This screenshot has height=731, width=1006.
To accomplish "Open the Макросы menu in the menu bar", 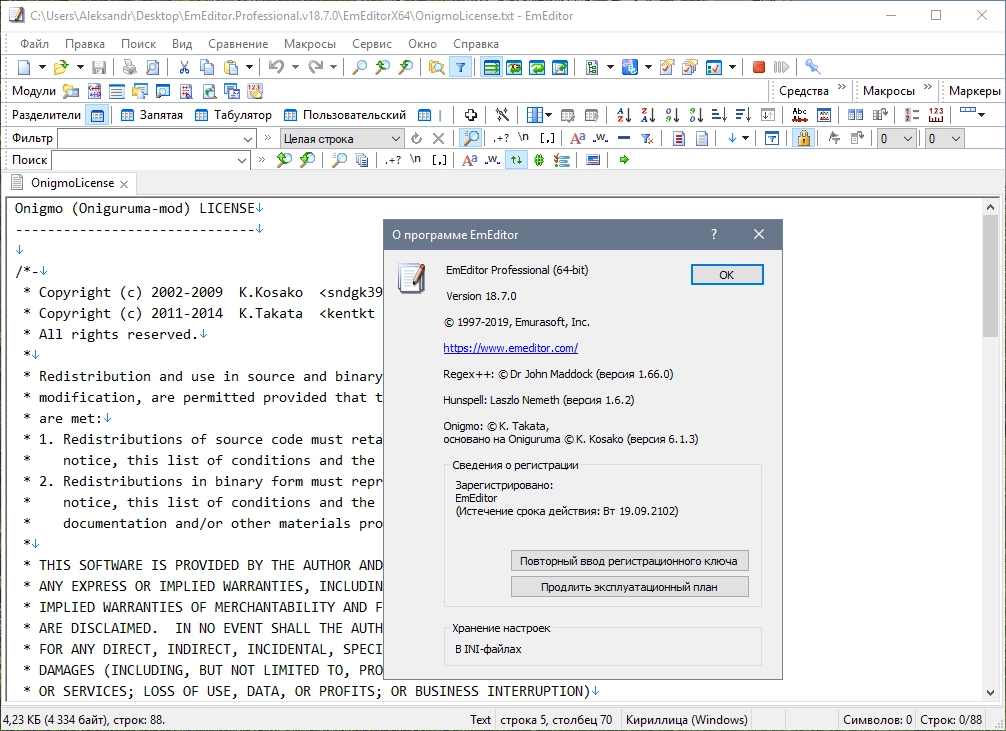I will 310,44.
